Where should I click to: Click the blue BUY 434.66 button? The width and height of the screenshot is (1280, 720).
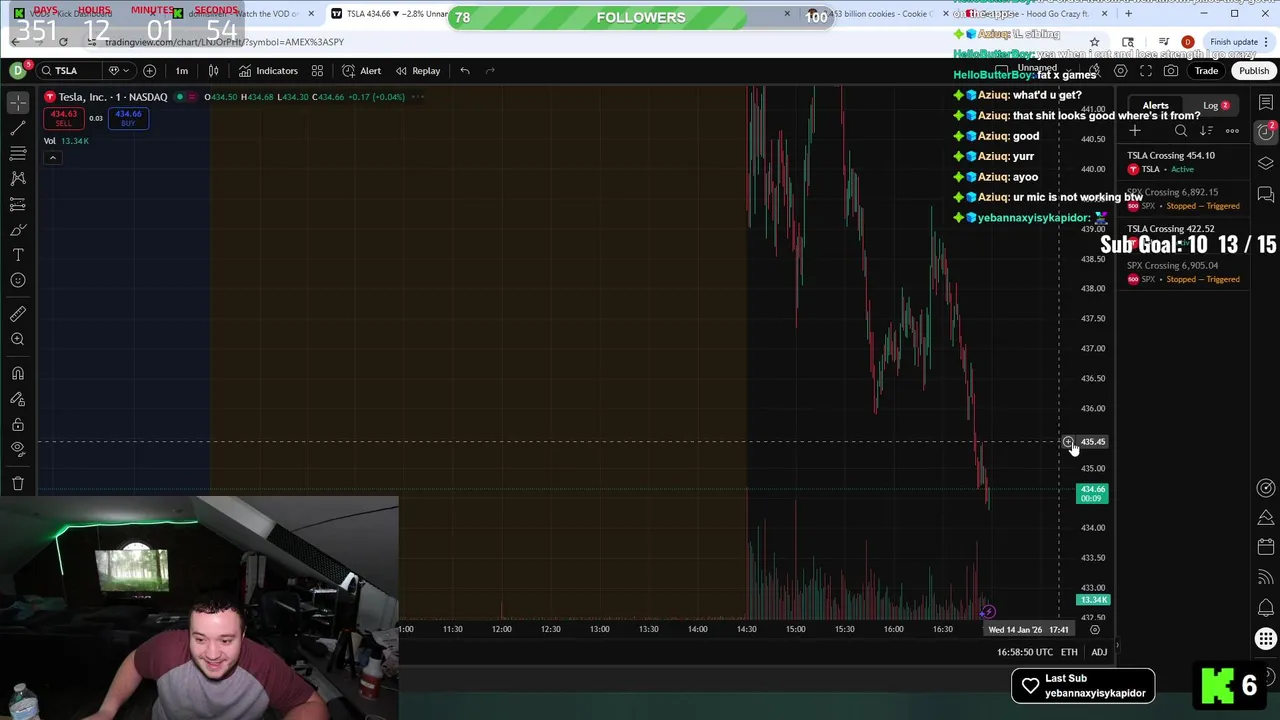point(128,118)
